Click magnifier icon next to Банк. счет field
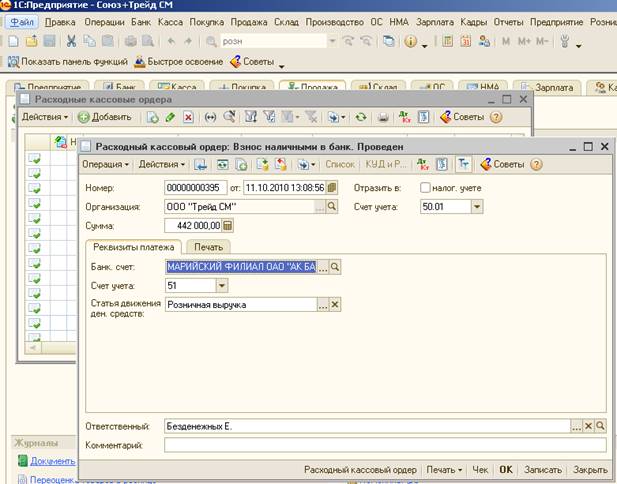This screenshot has width=617, height=484. (x=336, y=267)
